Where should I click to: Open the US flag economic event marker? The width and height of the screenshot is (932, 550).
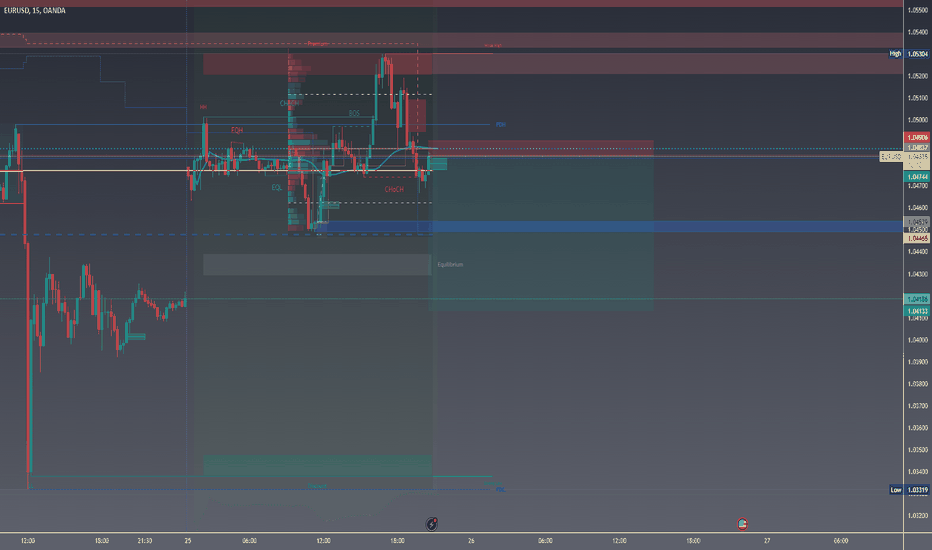(x=742, y=524)
